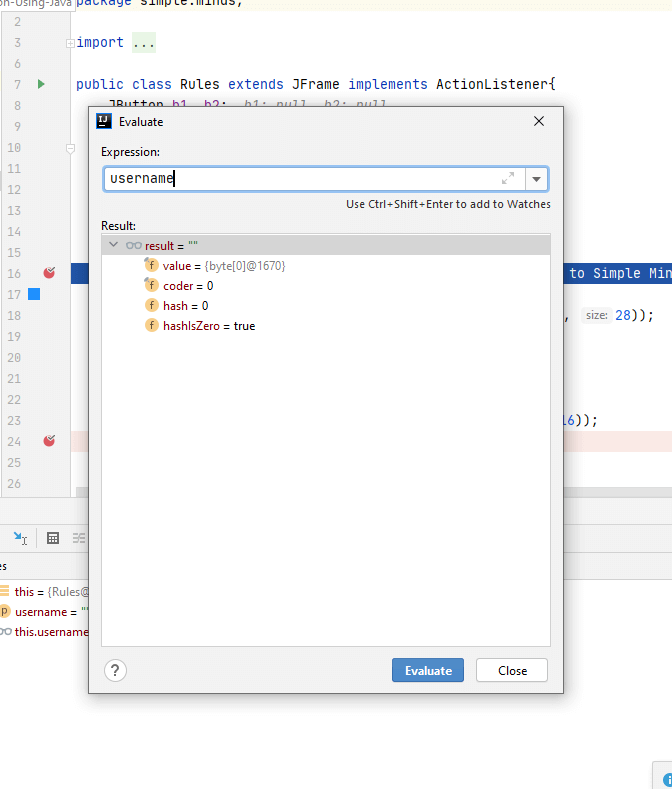672x789 pixels.
Task: Click the fold marker on line 10
Action: (x=70, y=148)
